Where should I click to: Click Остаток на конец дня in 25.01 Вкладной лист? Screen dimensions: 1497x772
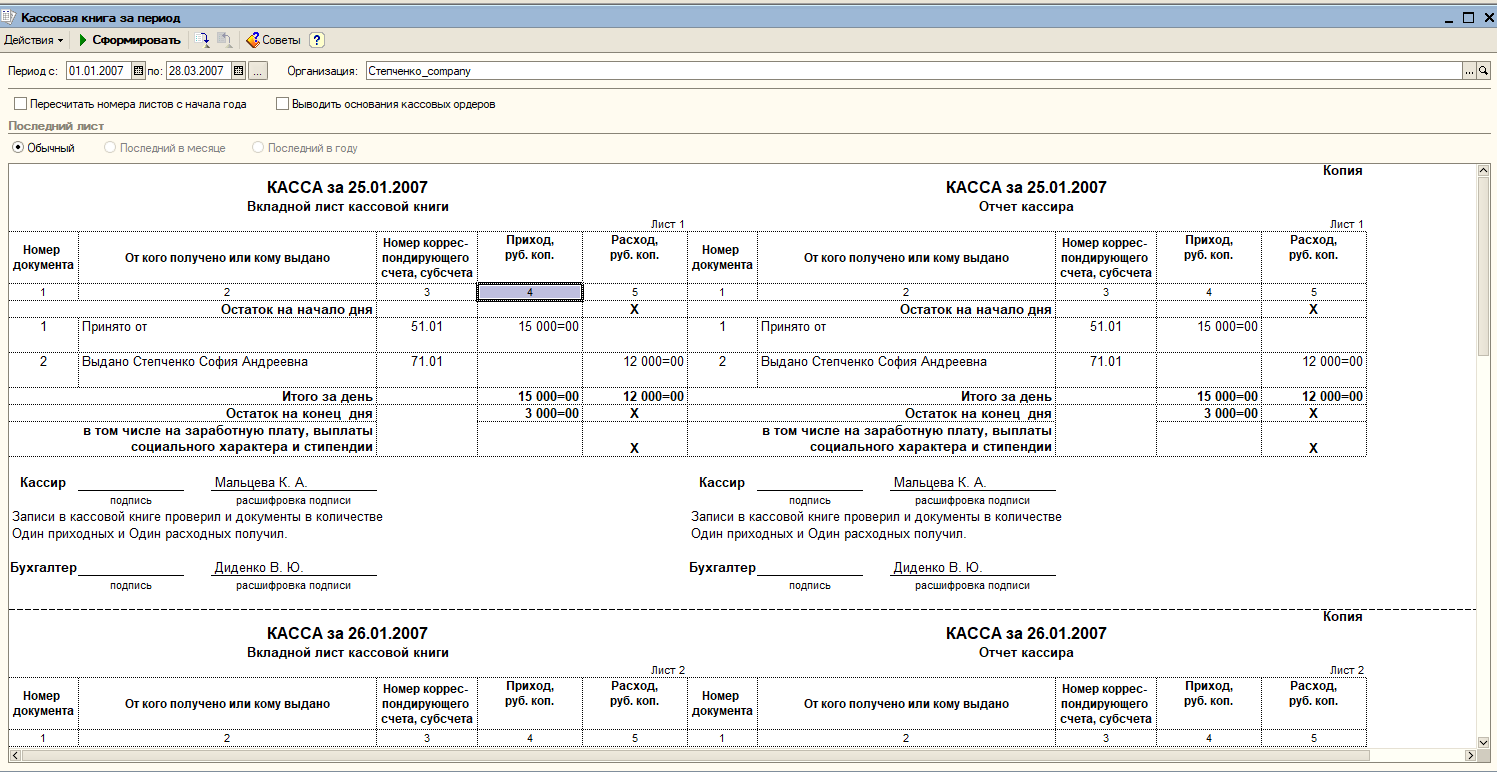point(300,413)
